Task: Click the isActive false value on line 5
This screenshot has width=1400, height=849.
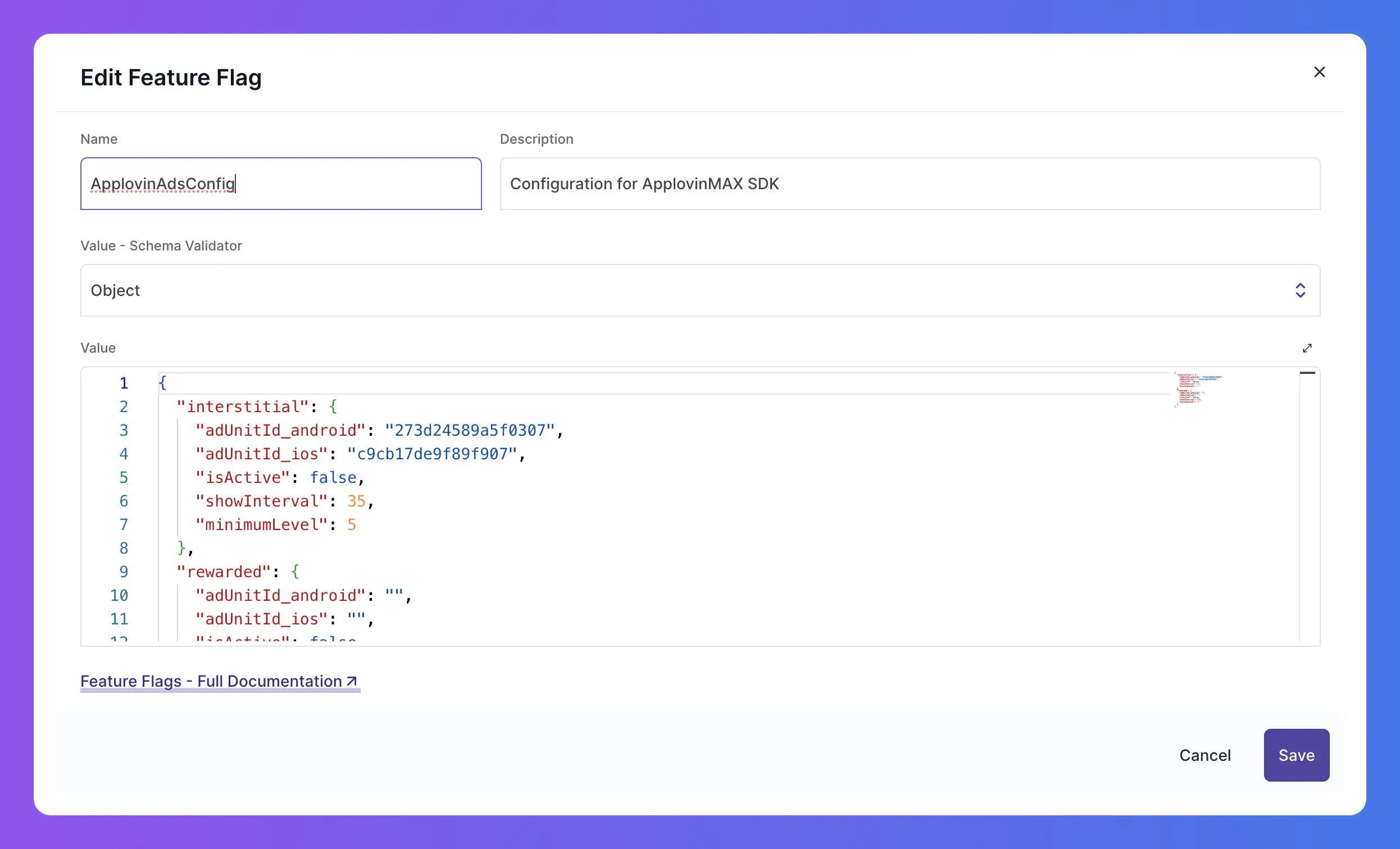Action: click(x=333, y=478)
